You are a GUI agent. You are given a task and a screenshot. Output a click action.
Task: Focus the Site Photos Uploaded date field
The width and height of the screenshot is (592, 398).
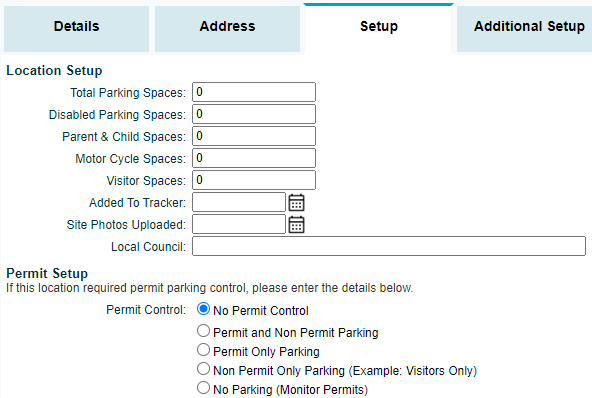click(x=239, y=224)
